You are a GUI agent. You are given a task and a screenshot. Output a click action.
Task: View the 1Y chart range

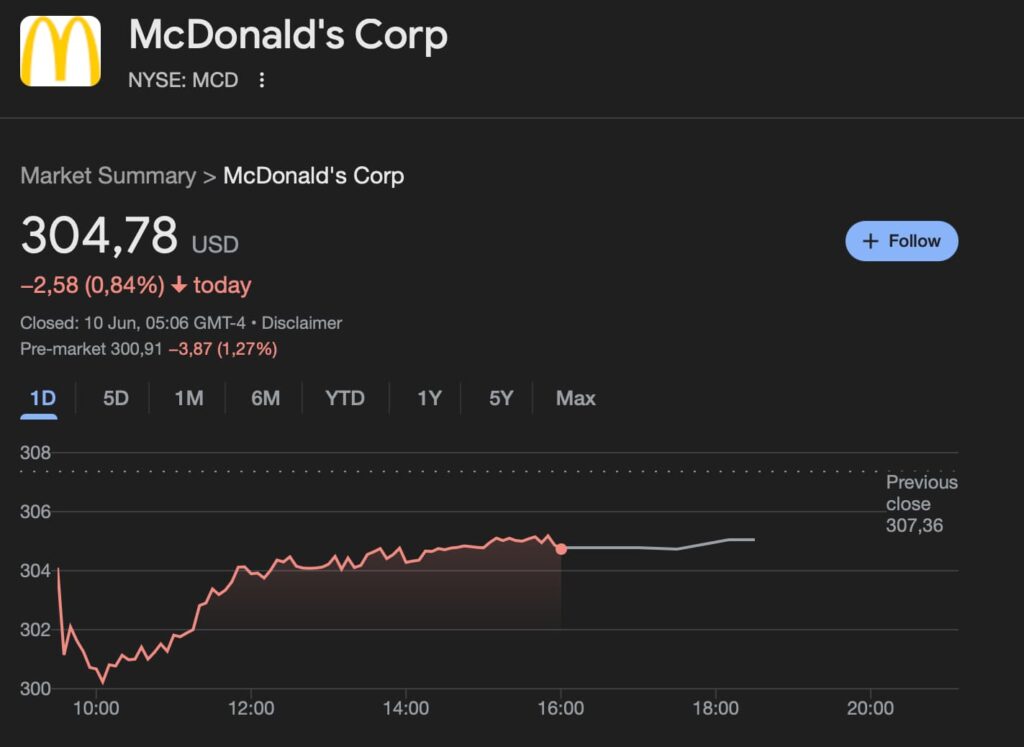(x=429, y=398)
